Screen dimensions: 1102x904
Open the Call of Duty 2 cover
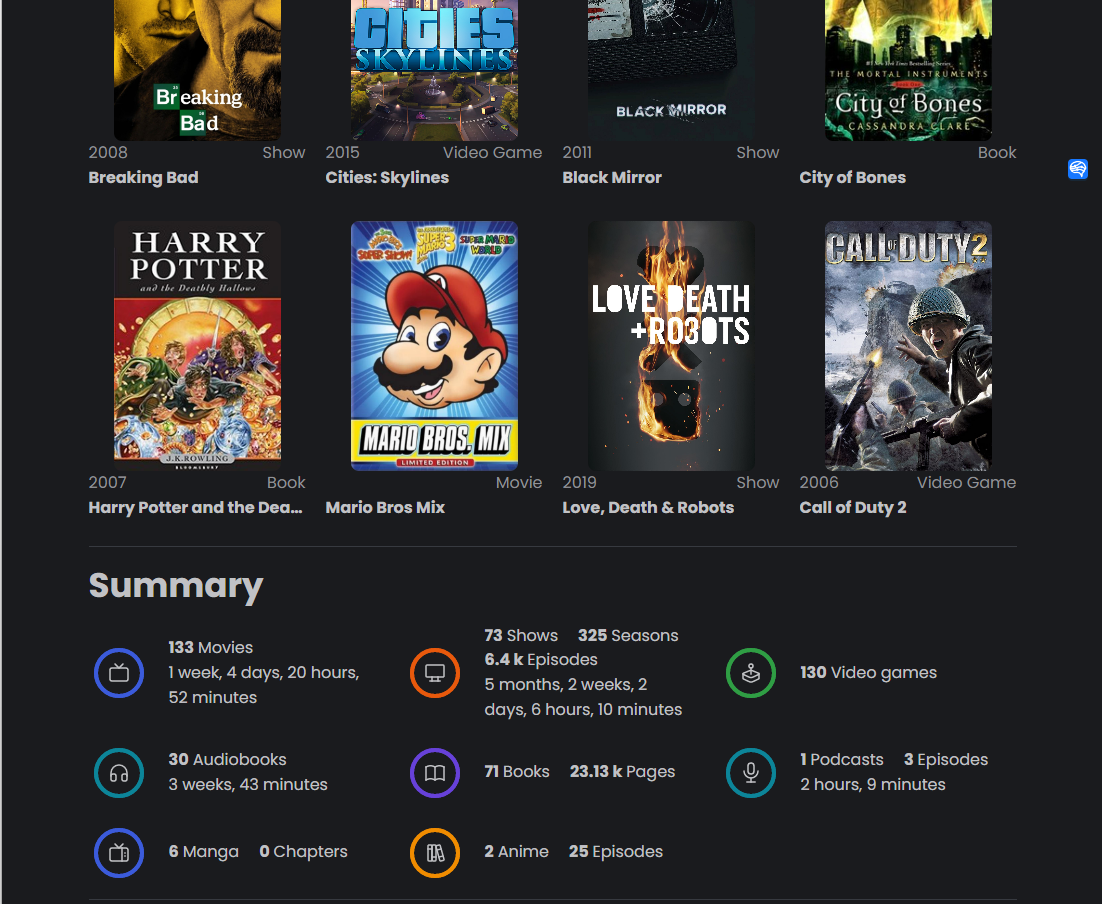pos(908,345)
